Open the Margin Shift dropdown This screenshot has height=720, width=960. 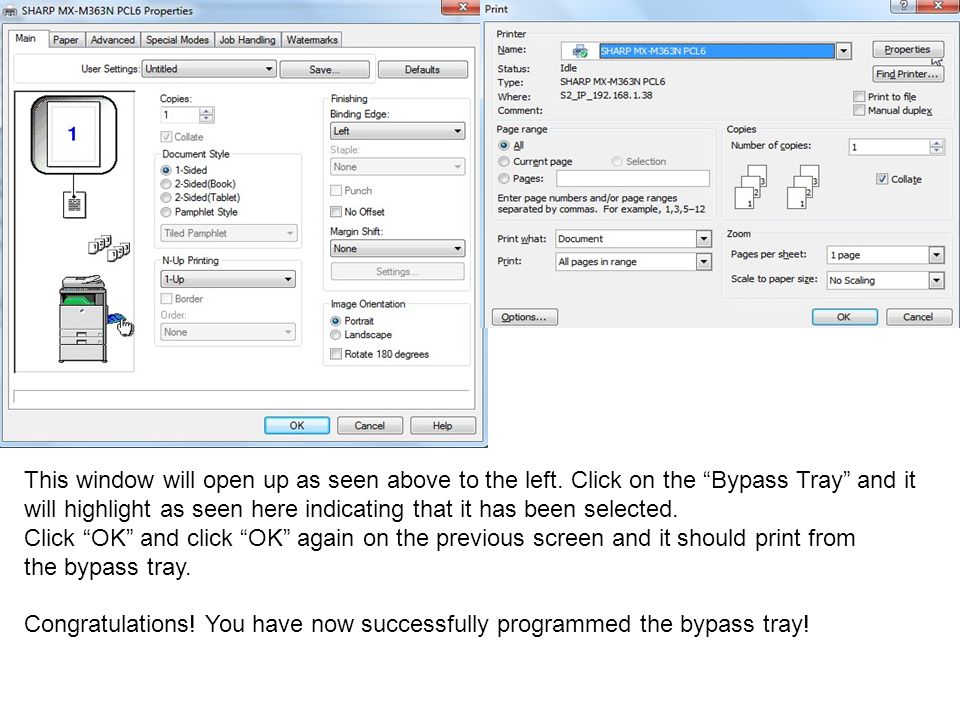click(x=397, y=249)
